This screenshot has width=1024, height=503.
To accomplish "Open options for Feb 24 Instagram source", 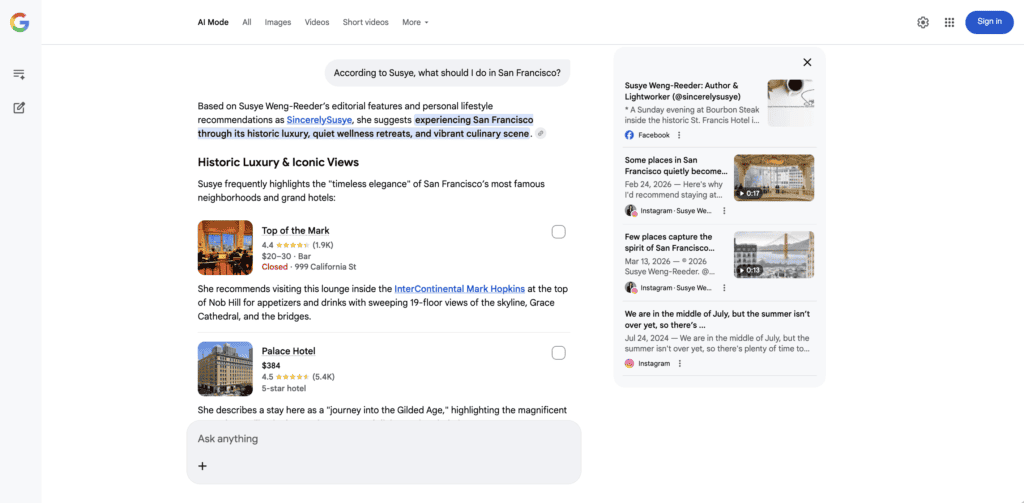I will [724, 211].
